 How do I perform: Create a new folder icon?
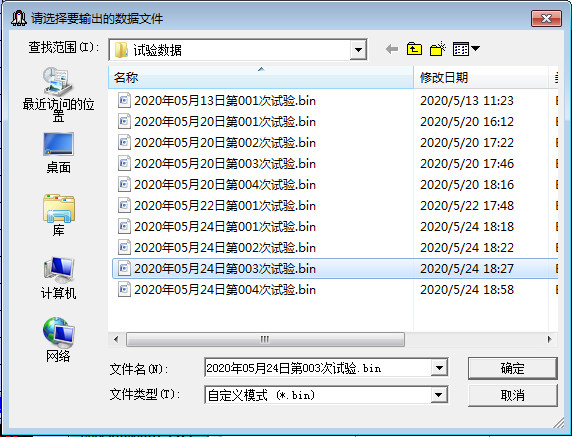pos(437,49)
